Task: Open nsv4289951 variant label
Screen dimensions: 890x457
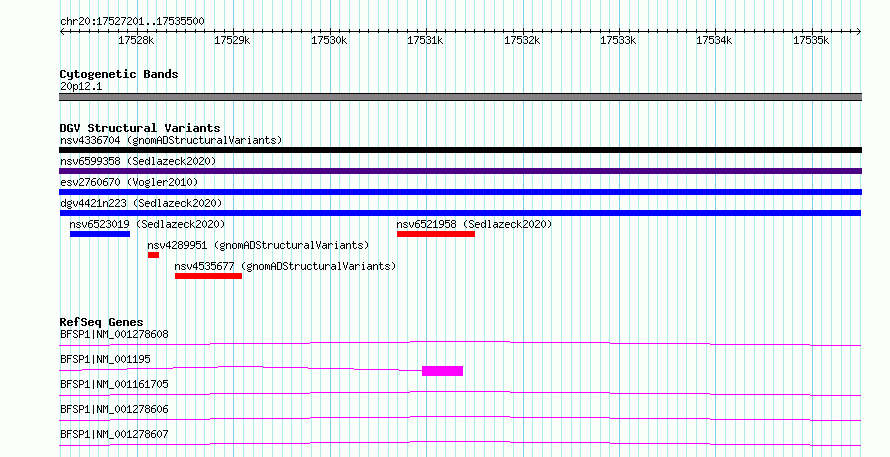Action: (258, 245)
